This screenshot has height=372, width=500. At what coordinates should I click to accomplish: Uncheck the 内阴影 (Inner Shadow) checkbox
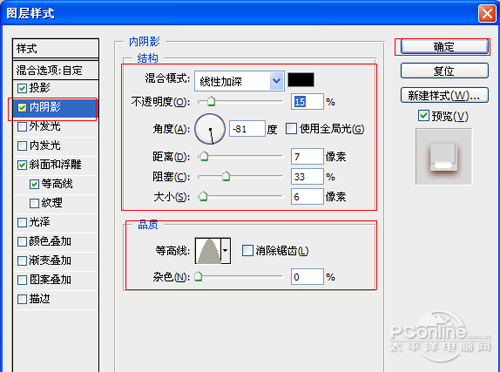click(x=22, y=107)
